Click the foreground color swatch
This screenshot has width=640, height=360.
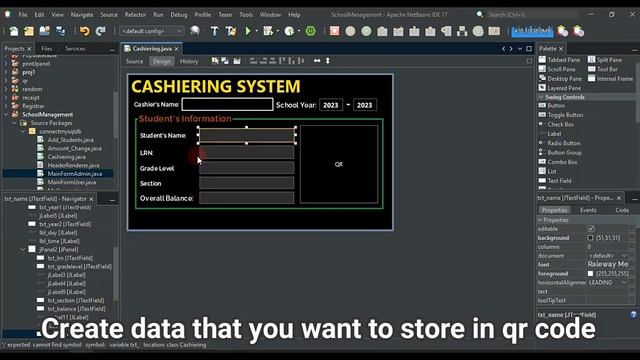[x=590, y=273]
